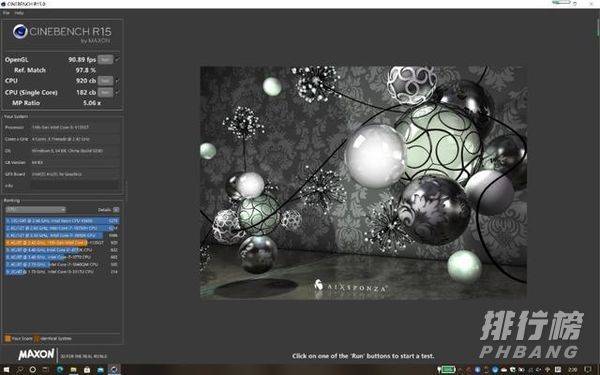Open Microsoft Store taskbar icon
Image resolution: width=600 pixels, height=375 pixels.
pos(87,370)
